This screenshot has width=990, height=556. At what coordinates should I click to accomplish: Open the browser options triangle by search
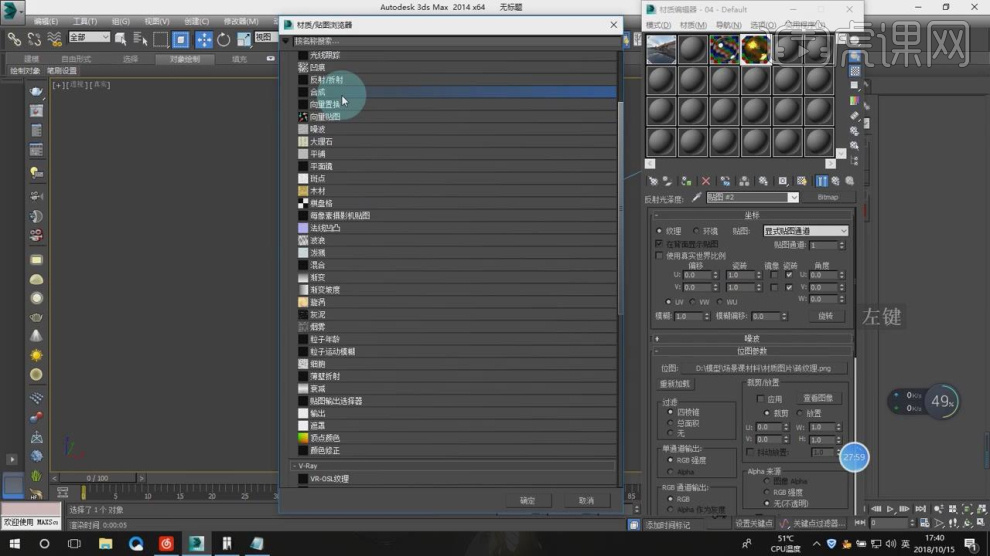point(286,41)
